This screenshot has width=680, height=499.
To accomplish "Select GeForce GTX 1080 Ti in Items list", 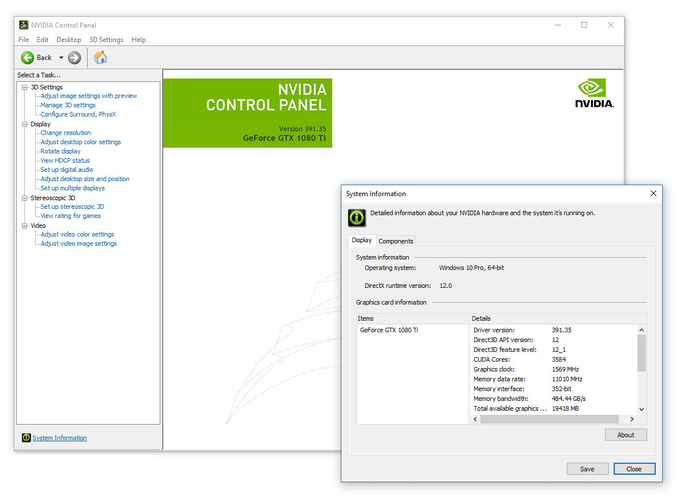I will (389, 330).
